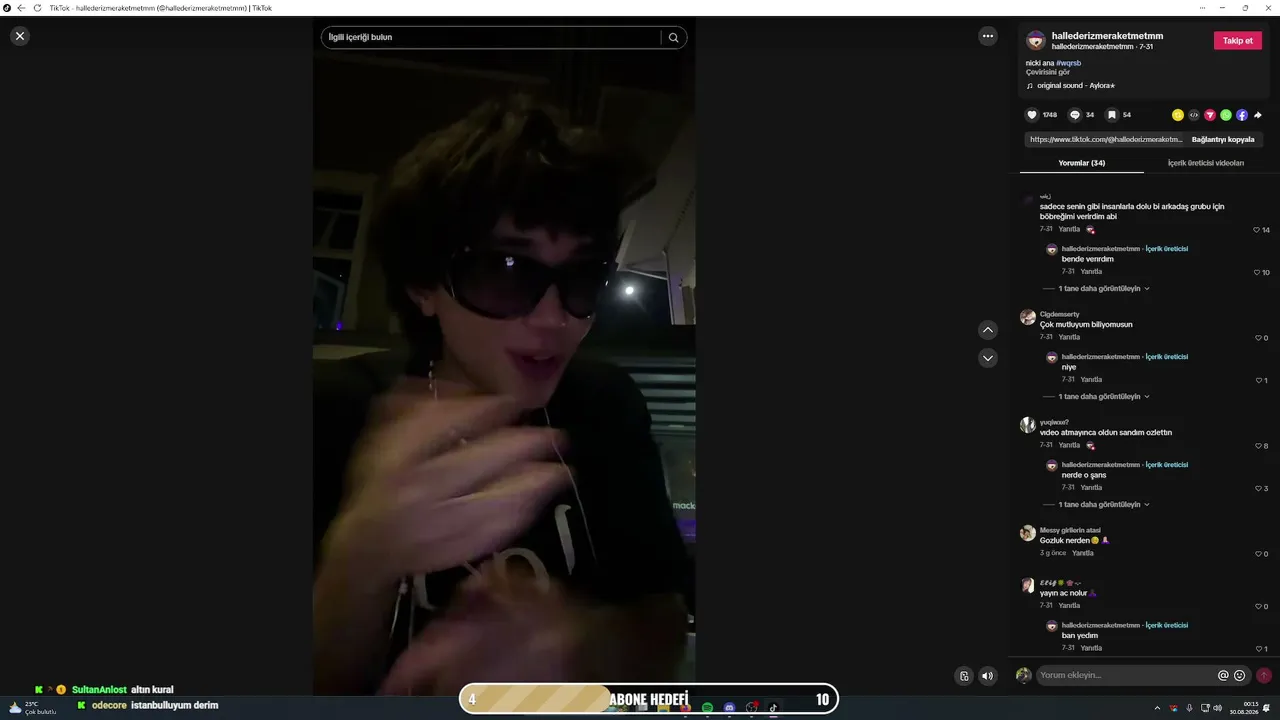The height and width of the screenshot is (720, 1280).
Task: Reload the page with refresh icon
Action: [38, 8]
